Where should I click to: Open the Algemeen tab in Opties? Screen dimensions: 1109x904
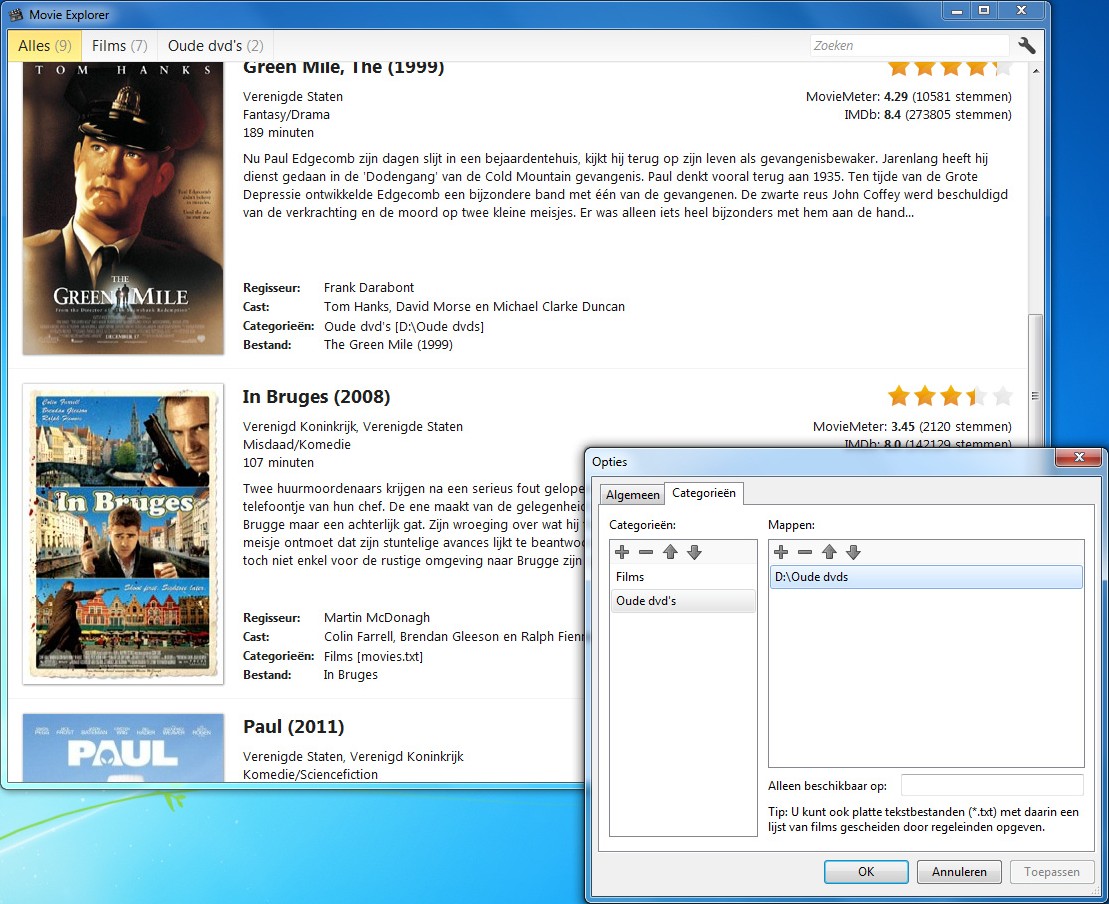[x=632, y=494]
